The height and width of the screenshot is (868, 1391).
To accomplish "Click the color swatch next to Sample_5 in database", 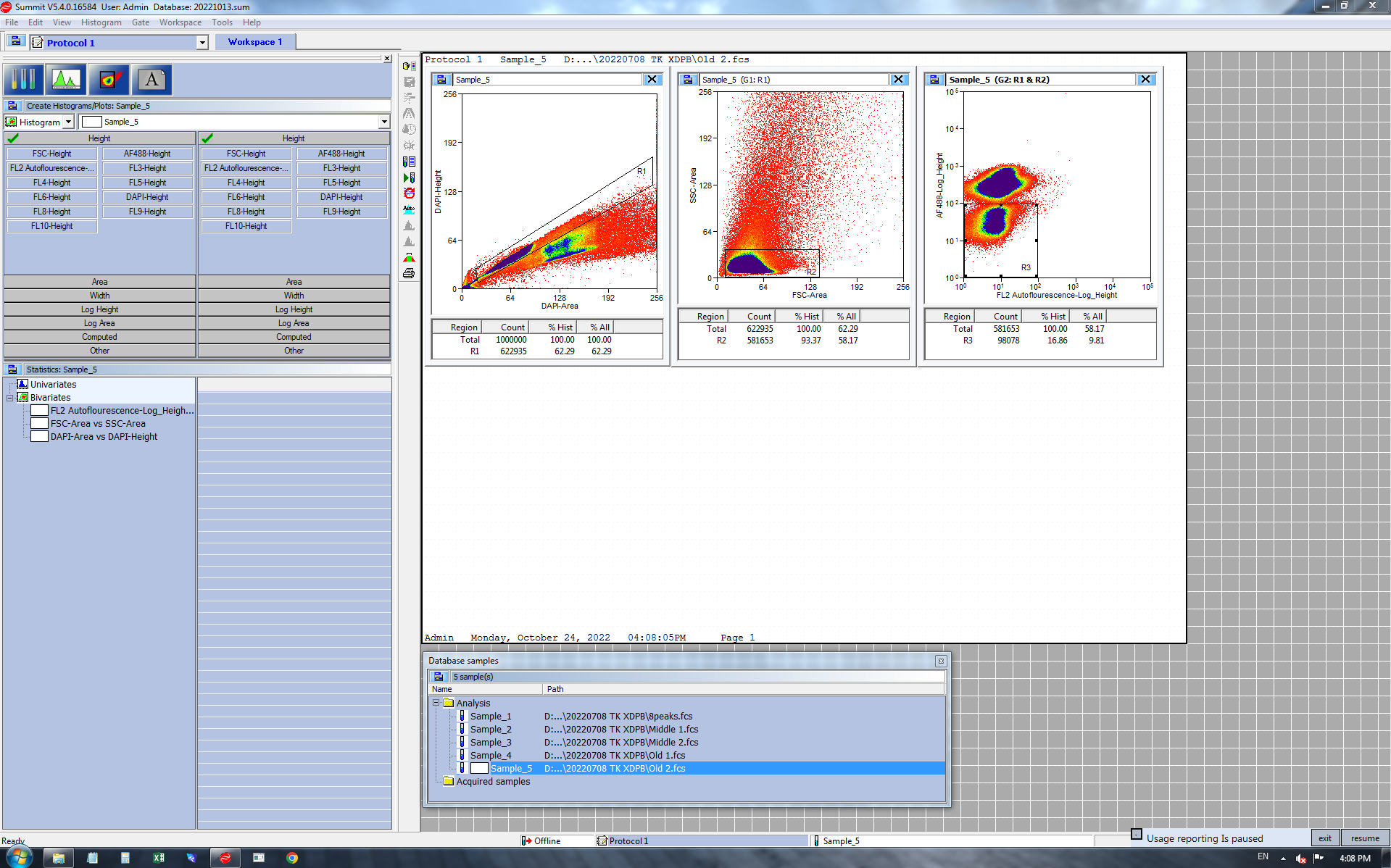I will coord(479,769).
